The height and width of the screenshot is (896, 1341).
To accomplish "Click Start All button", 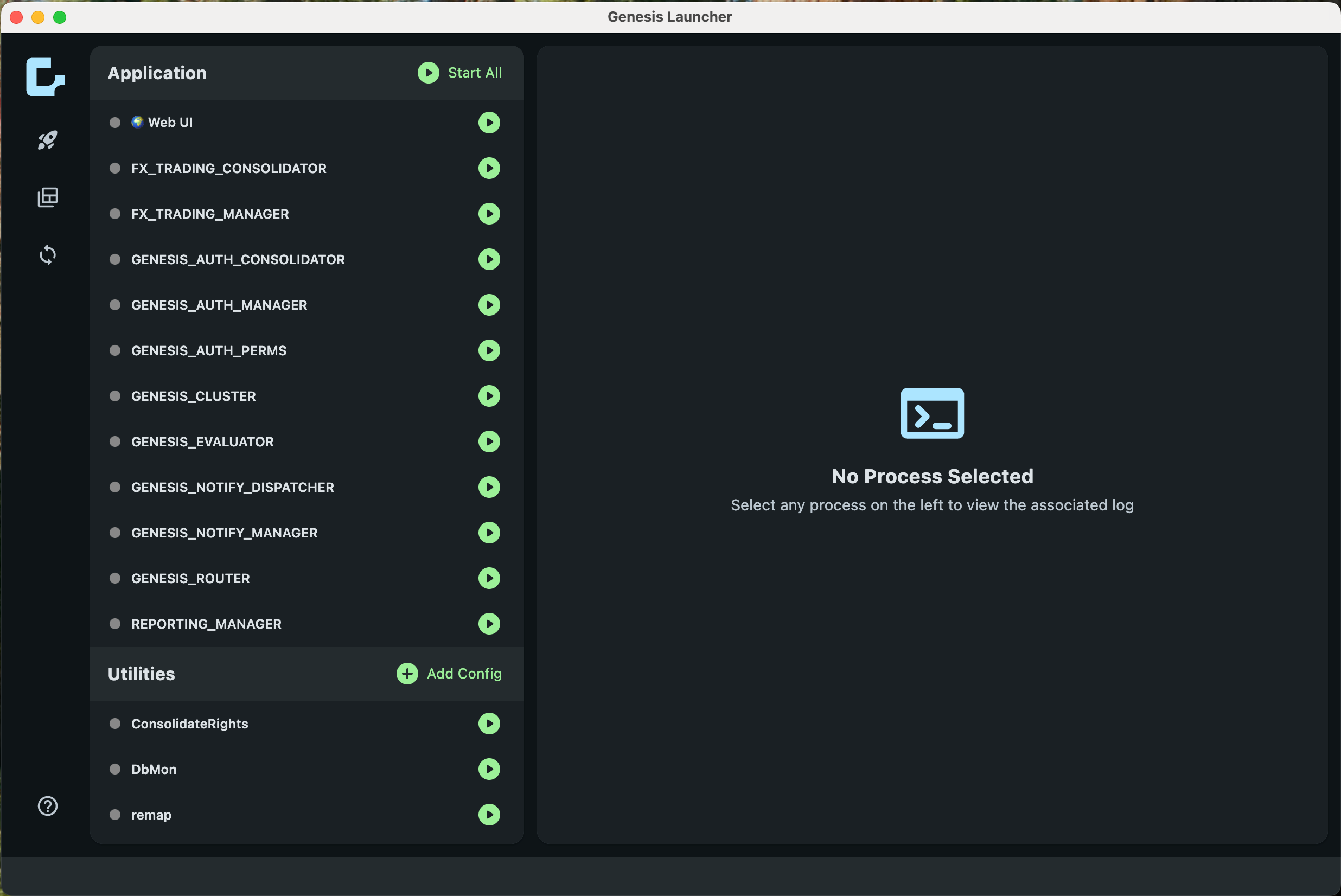I will [460, 73].
